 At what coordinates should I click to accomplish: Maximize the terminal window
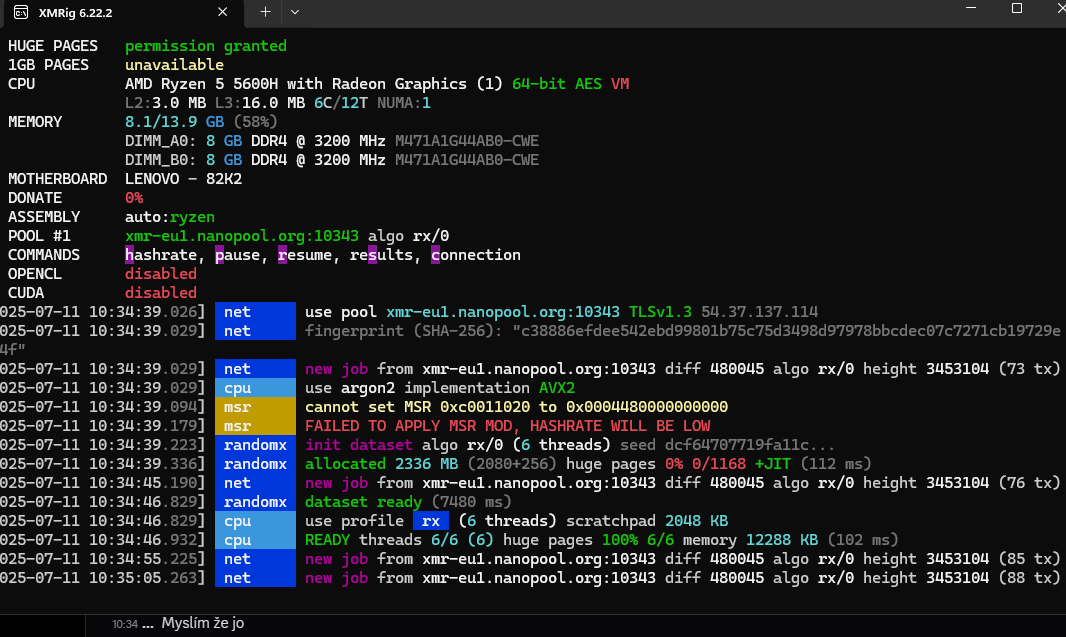click(1016, 8)
